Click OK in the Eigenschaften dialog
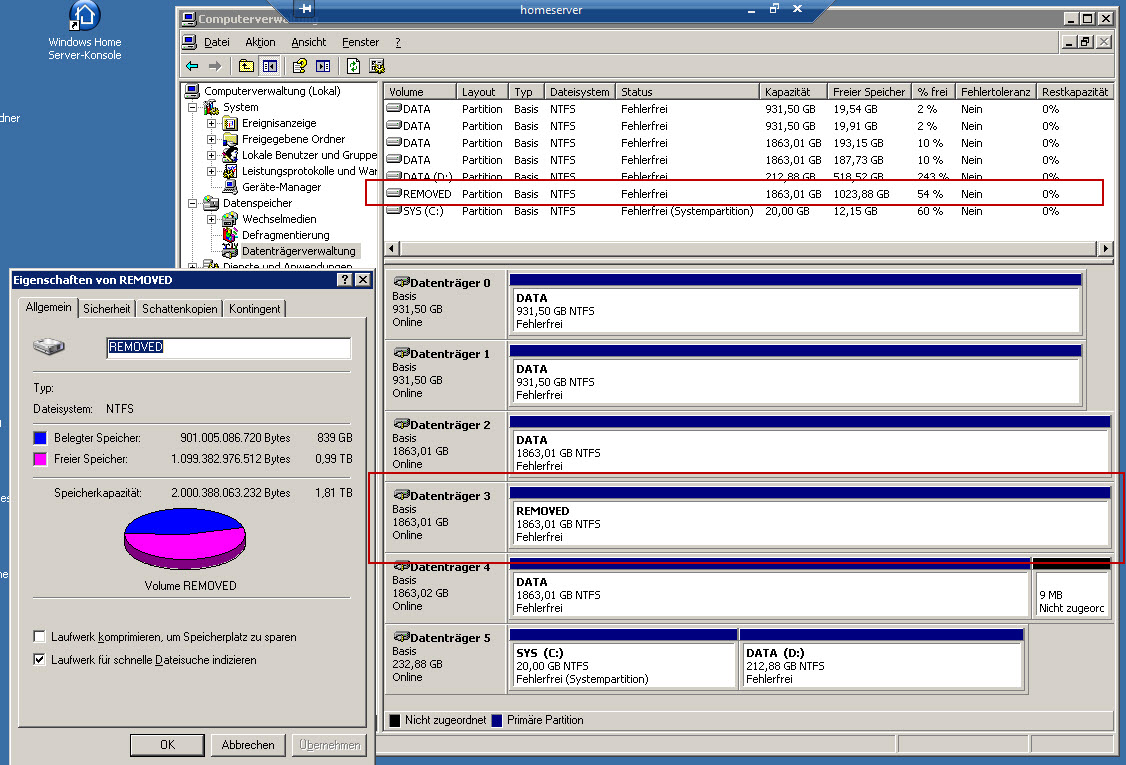The width and height of the screenshot is (1126, 765). coord(167,745)
